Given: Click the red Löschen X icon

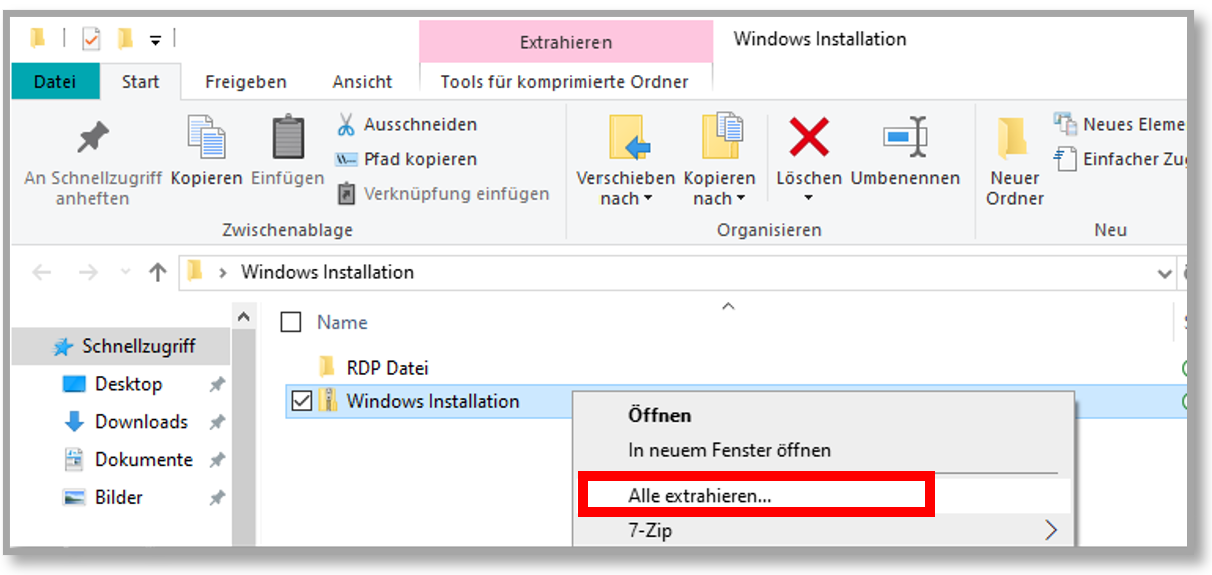Looking at the screenshot, I should click(x=808, y=137).
